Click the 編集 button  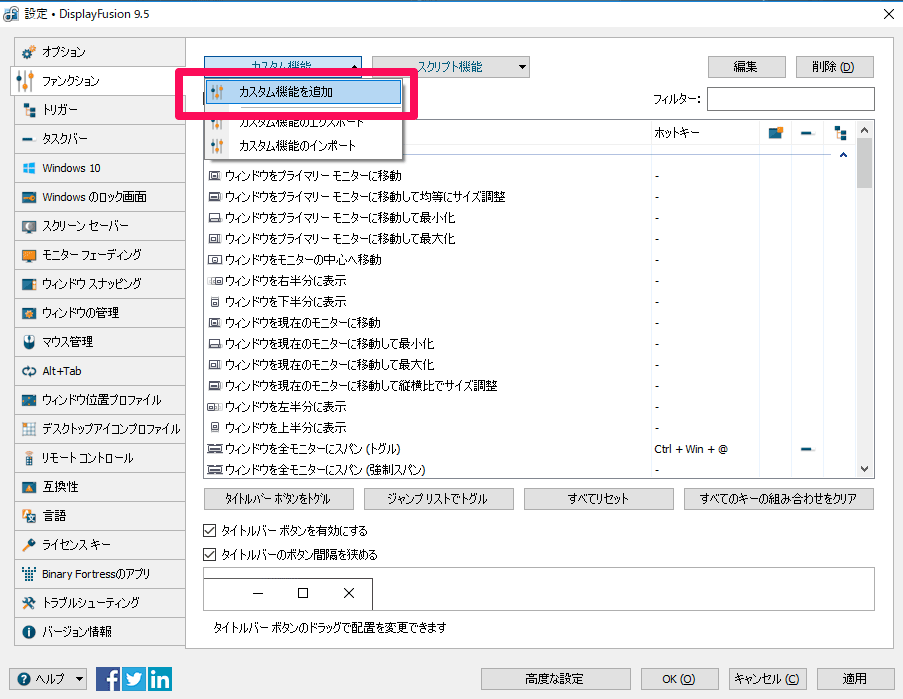[746, 67]
